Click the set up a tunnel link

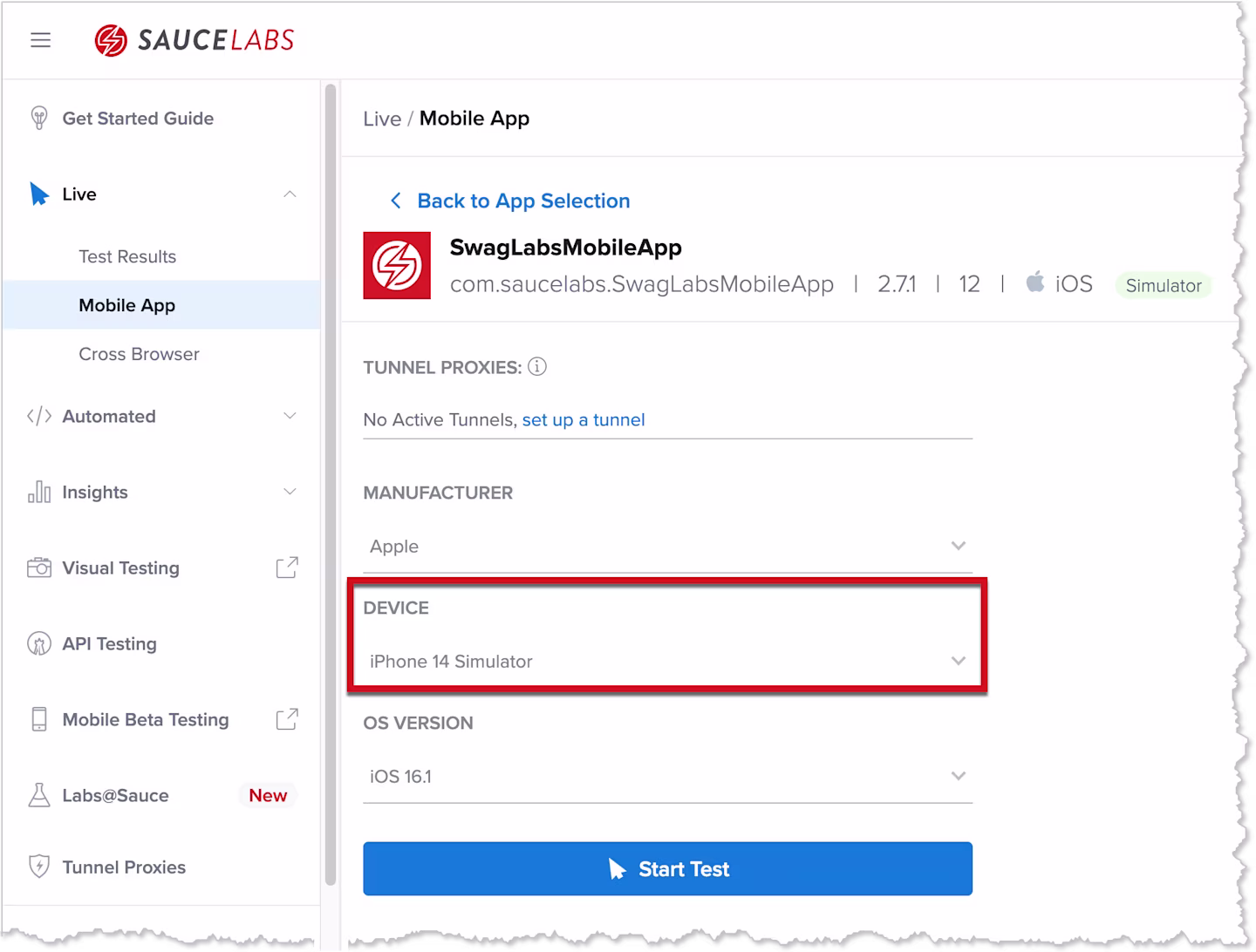point(584,419)
